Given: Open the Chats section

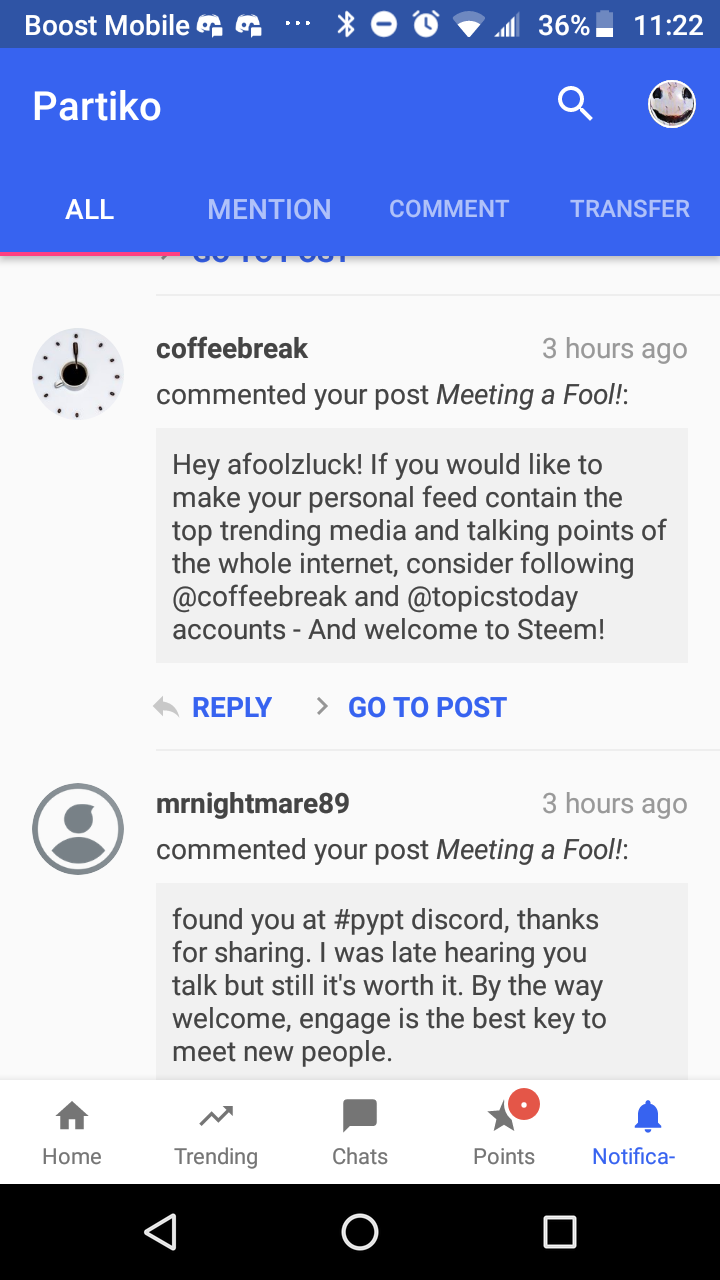Looking at the screenshot, I should pos(360,1117).
